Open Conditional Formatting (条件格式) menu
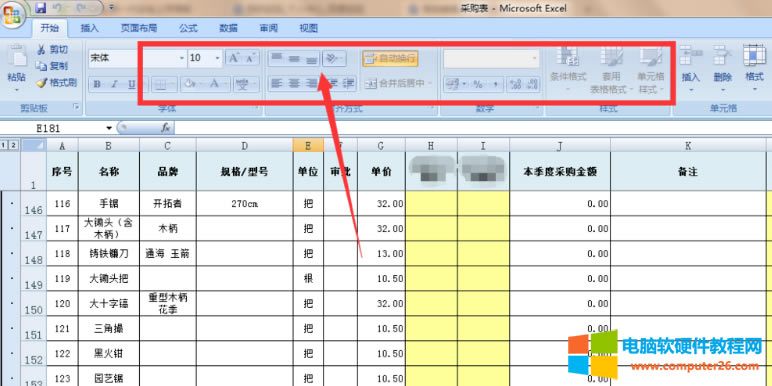Image resolution: width=772 pixels, height=386 pixels. [568, 69]
